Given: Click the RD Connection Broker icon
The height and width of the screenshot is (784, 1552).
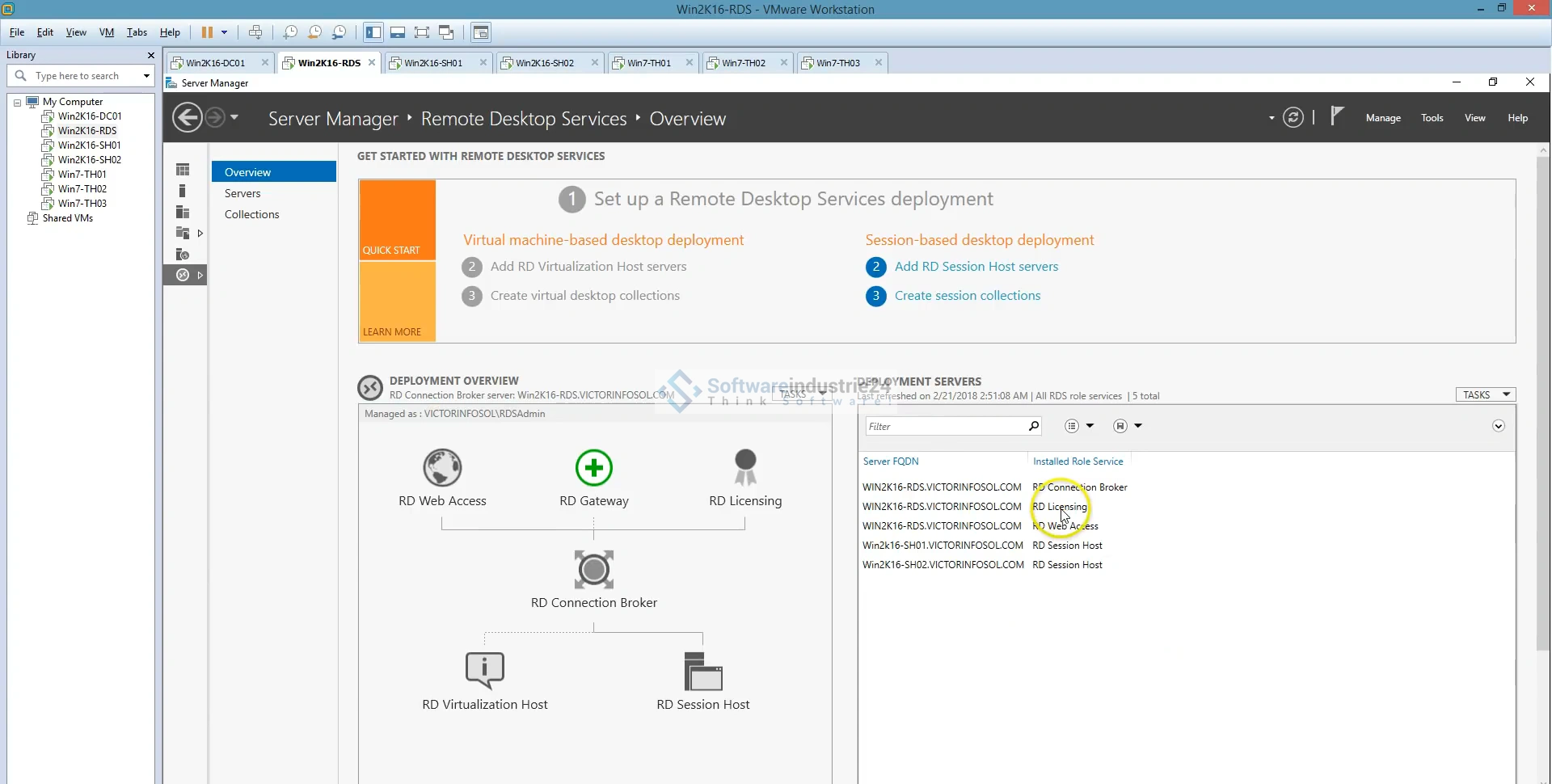Looking at the screenshot, I should coord(593,570).
